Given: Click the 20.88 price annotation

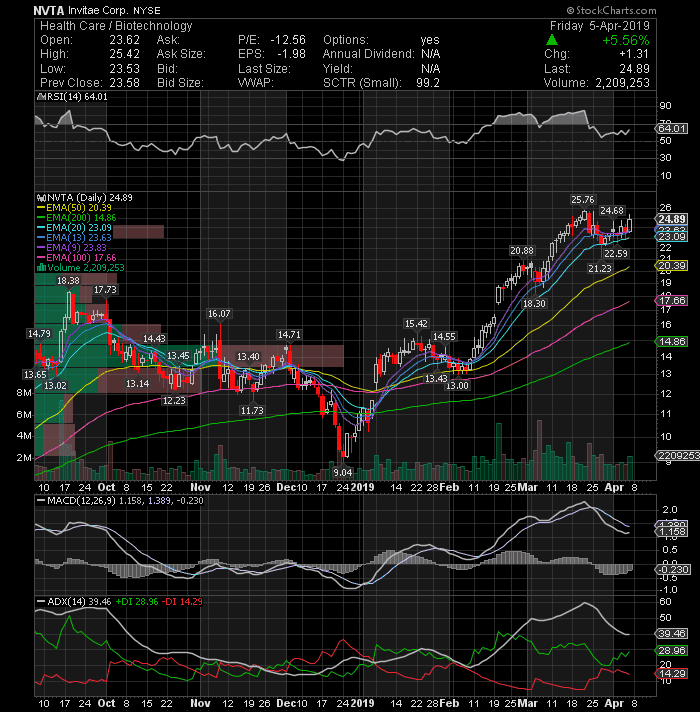Looking at the screenshot, I should tap(522, 251).
